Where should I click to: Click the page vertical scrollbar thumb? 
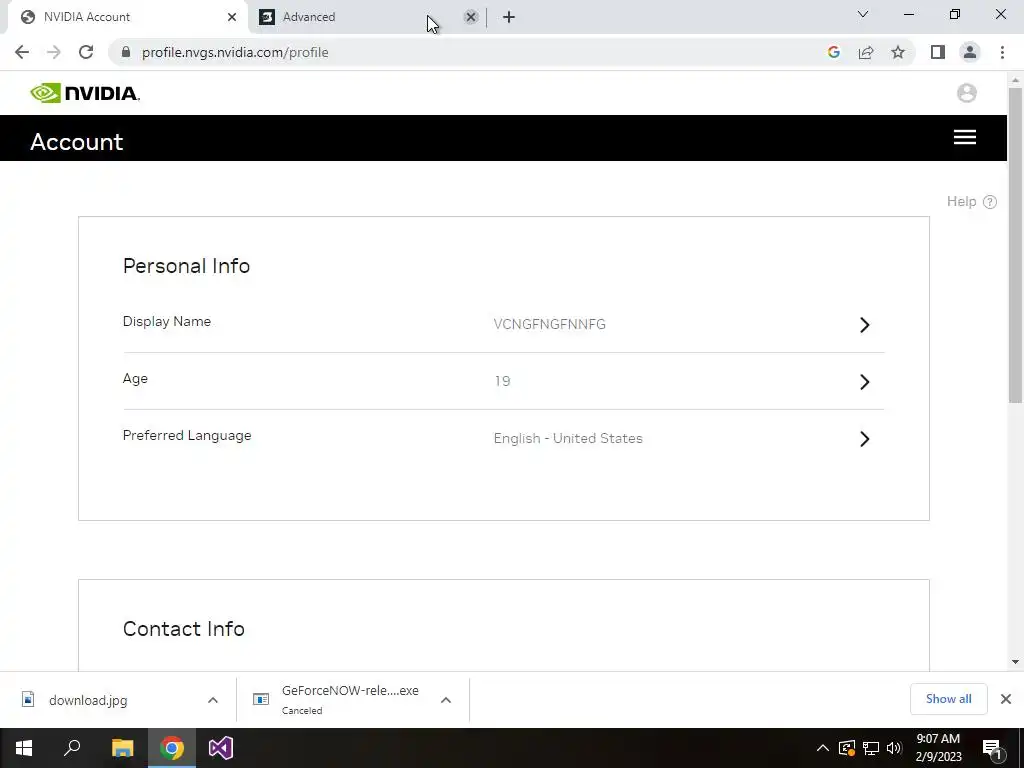click(1015, 245)
